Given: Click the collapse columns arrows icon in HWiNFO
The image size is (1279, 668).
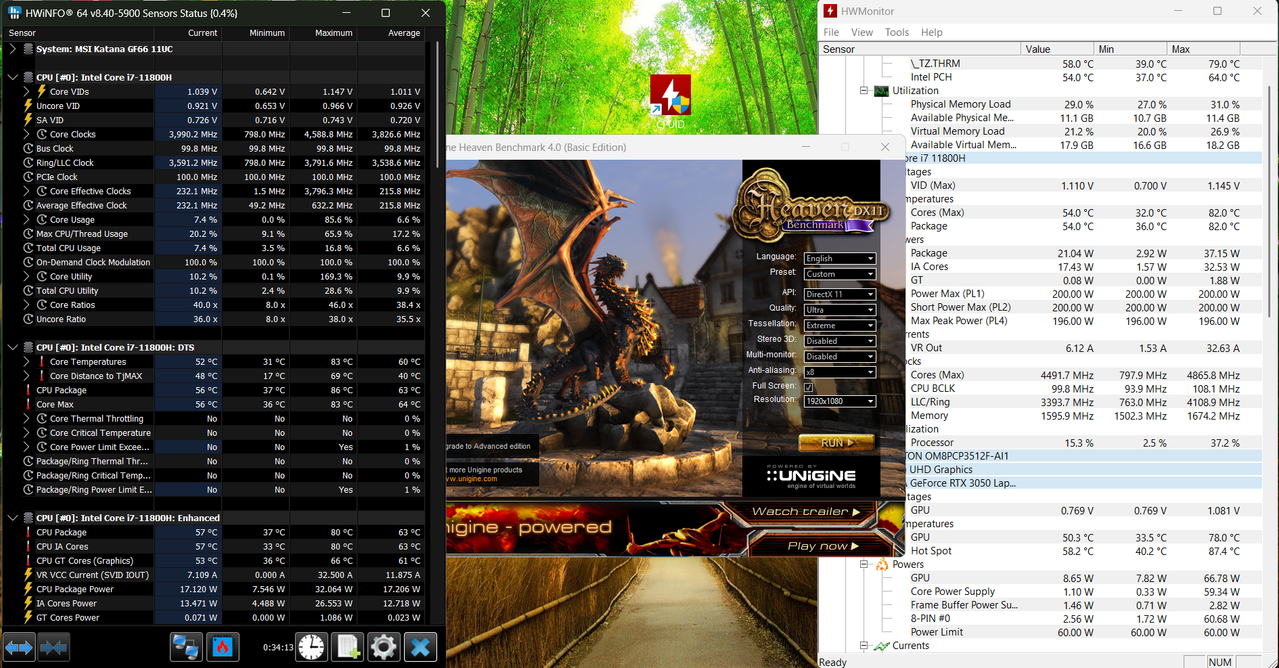Looking at the screenshot, I should pyautogui.click(x=53, y=646).
